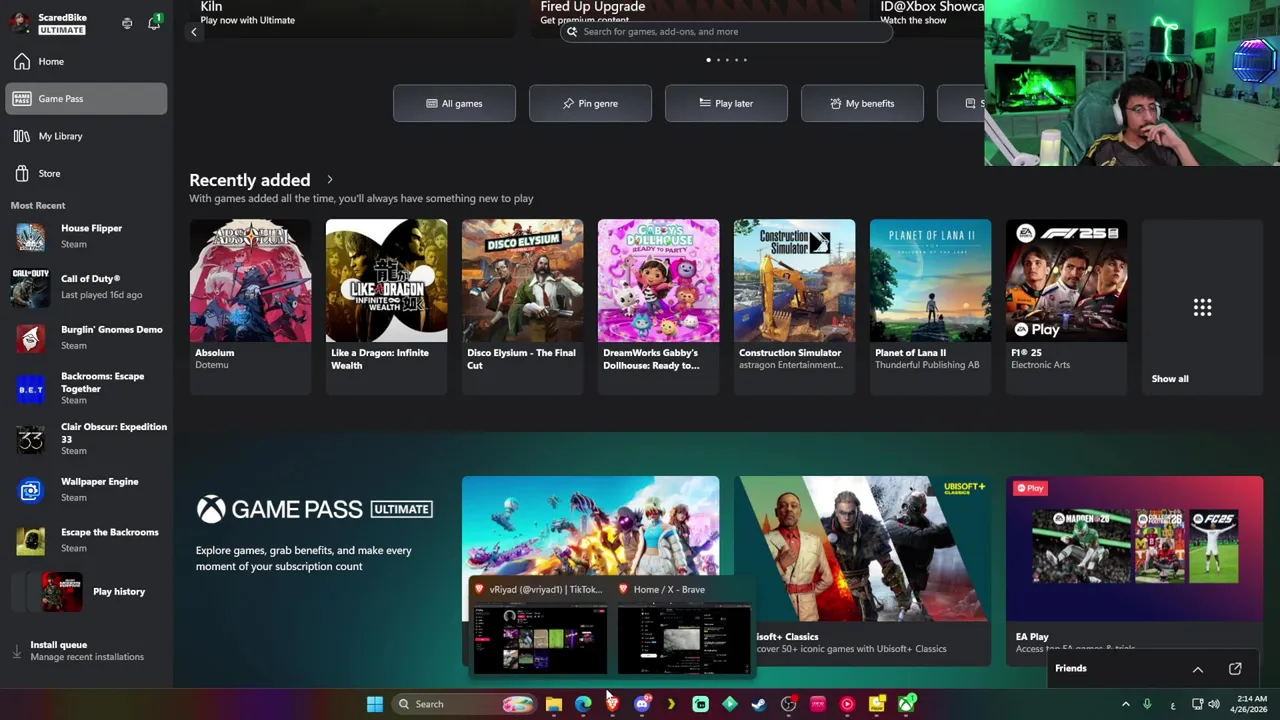Open Wallpaper Engine from Most Recent

coord(86,490)
